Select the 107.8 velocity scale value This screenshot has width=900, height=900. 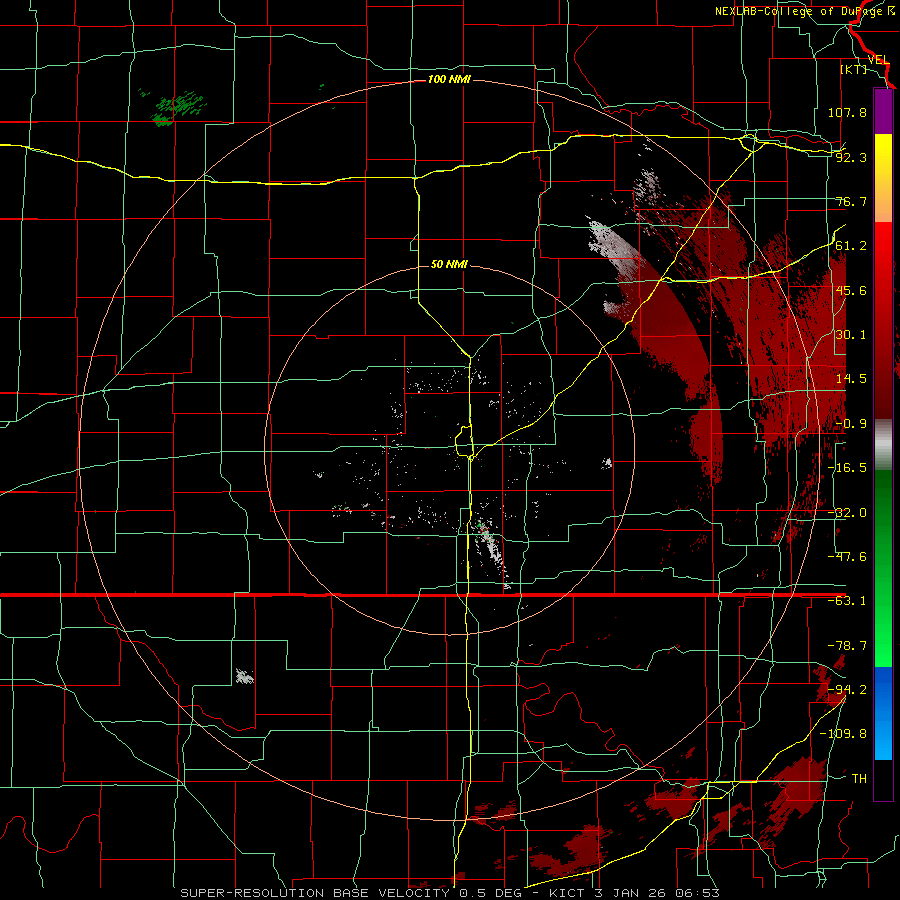847,112
